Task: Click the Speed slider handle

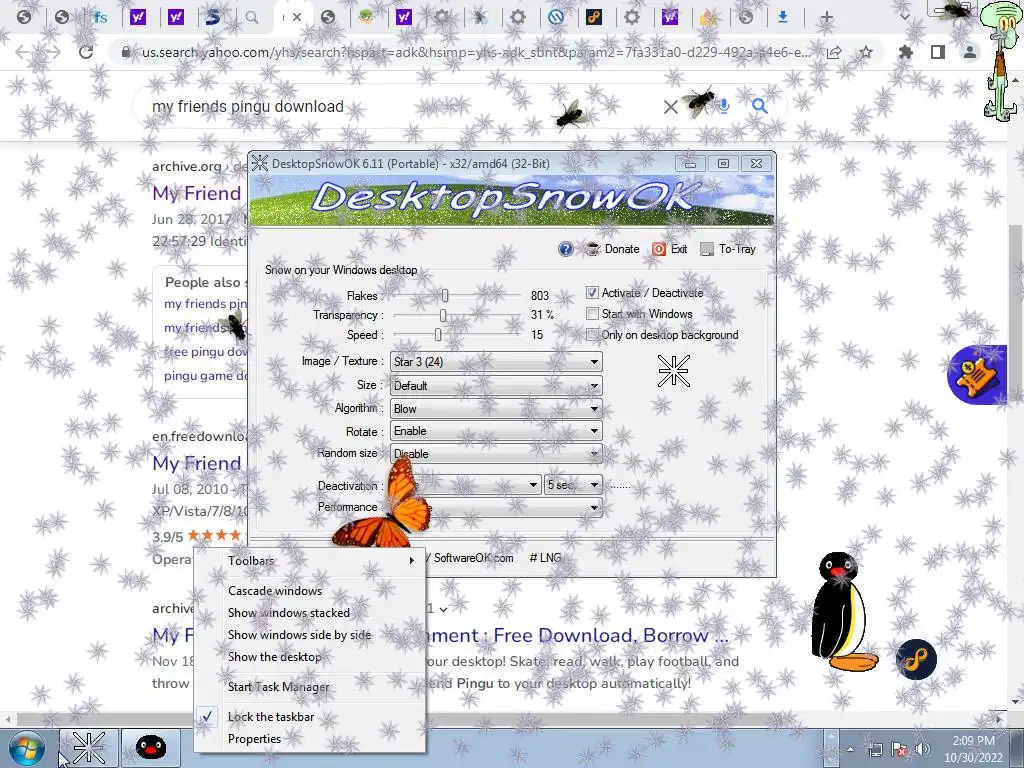Action: tap(438, 335)
